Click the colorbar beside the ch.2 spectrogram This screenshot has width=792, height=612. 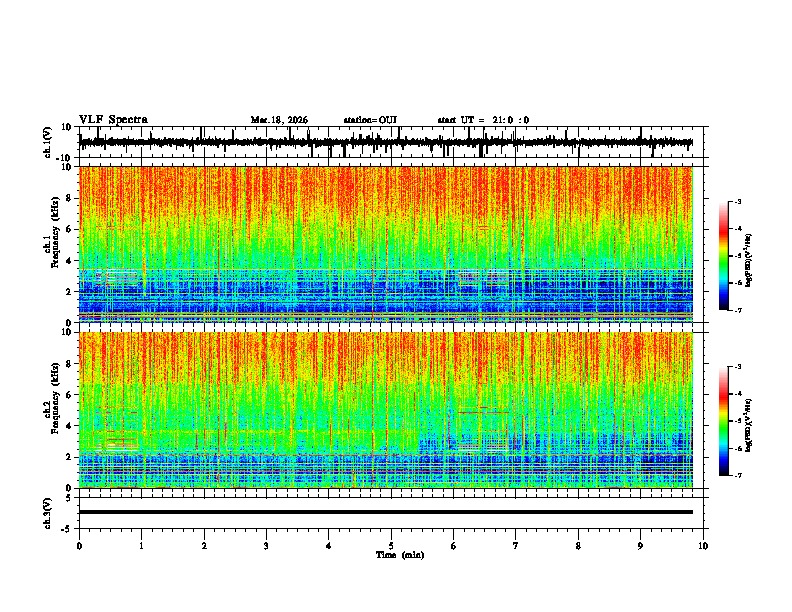[723, 421]
